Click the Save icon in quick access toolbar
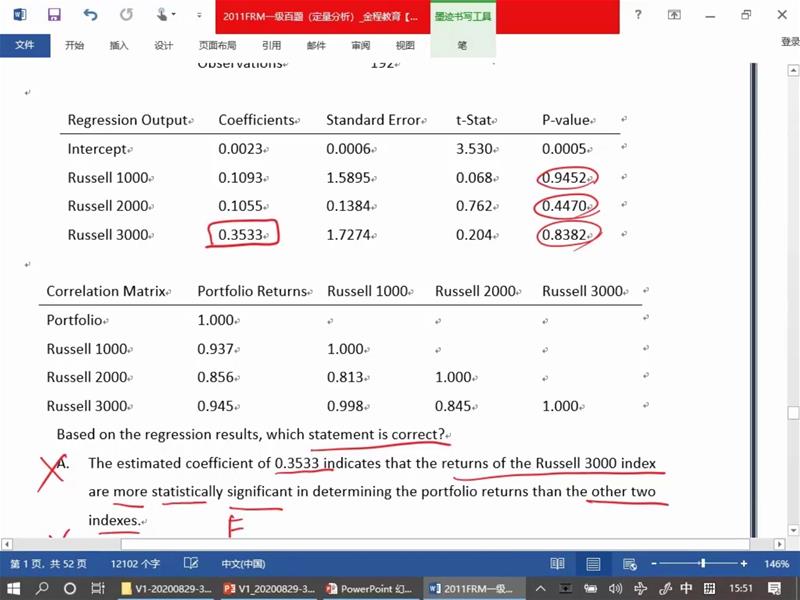Viewport: 800px width, 600px height. (55, 15)
